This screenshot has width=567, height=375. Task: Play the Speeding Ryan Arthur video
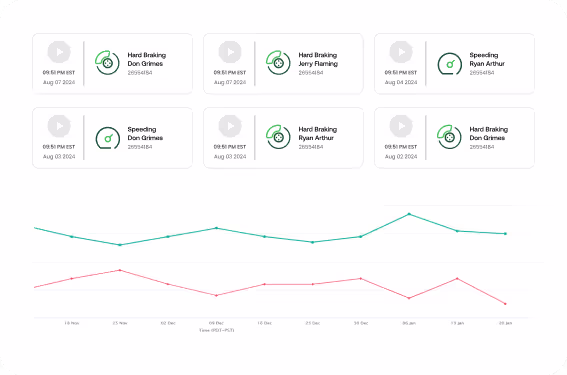click(401, 52)
